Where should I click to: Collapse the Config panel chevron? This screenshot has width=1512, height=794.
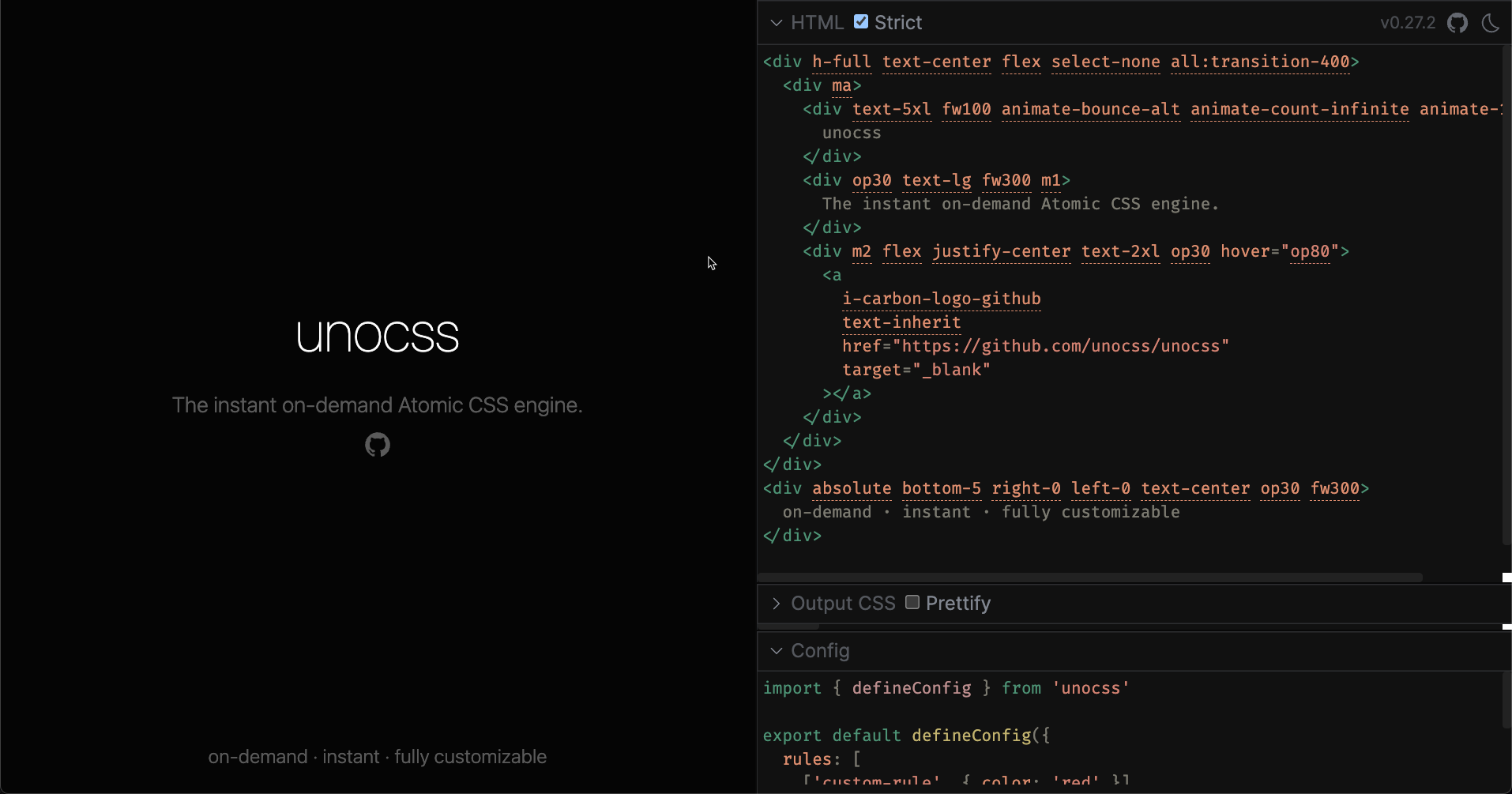click(777, 651)
